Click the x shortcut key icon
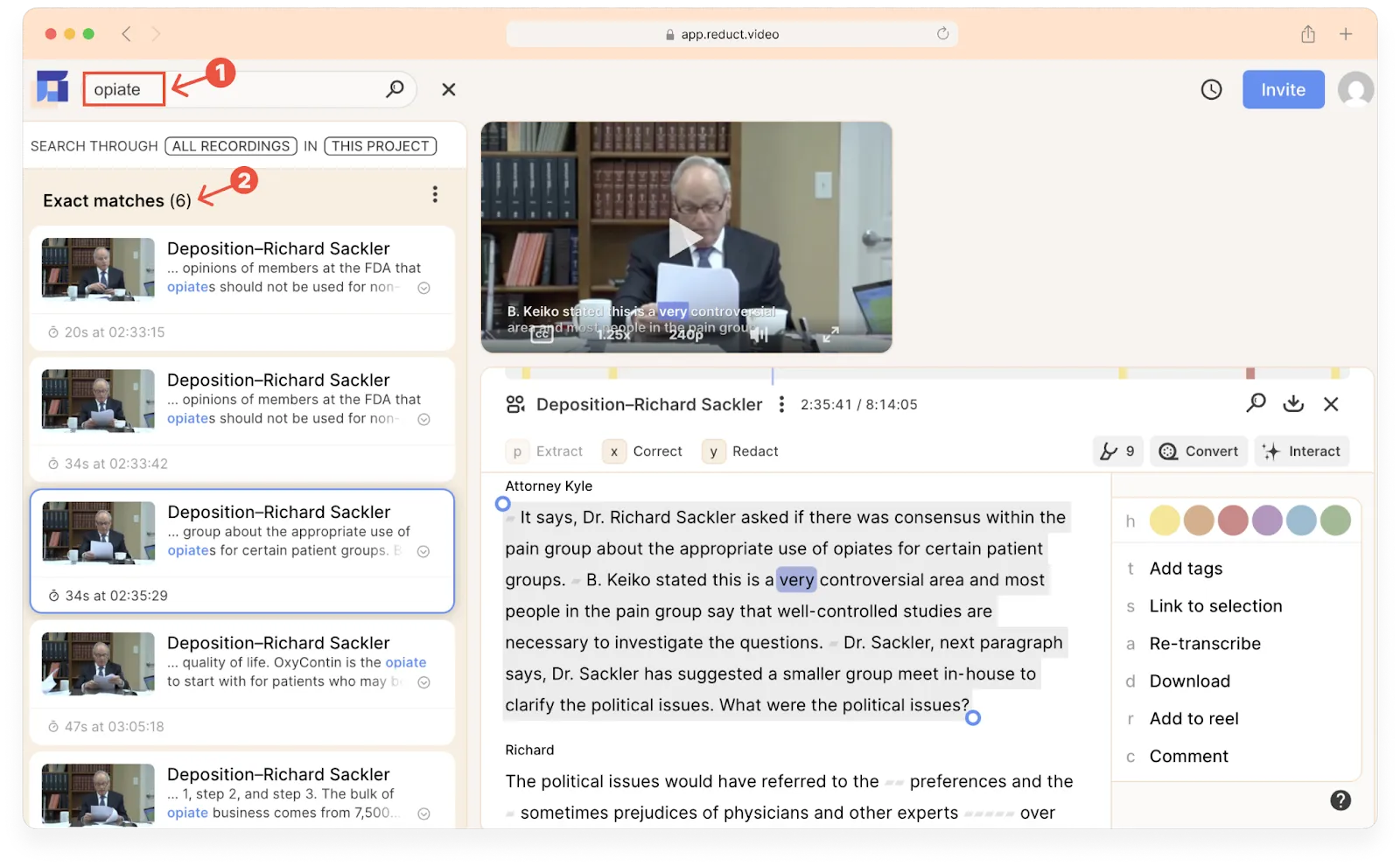1400x866 pixels. coord(614,451)
